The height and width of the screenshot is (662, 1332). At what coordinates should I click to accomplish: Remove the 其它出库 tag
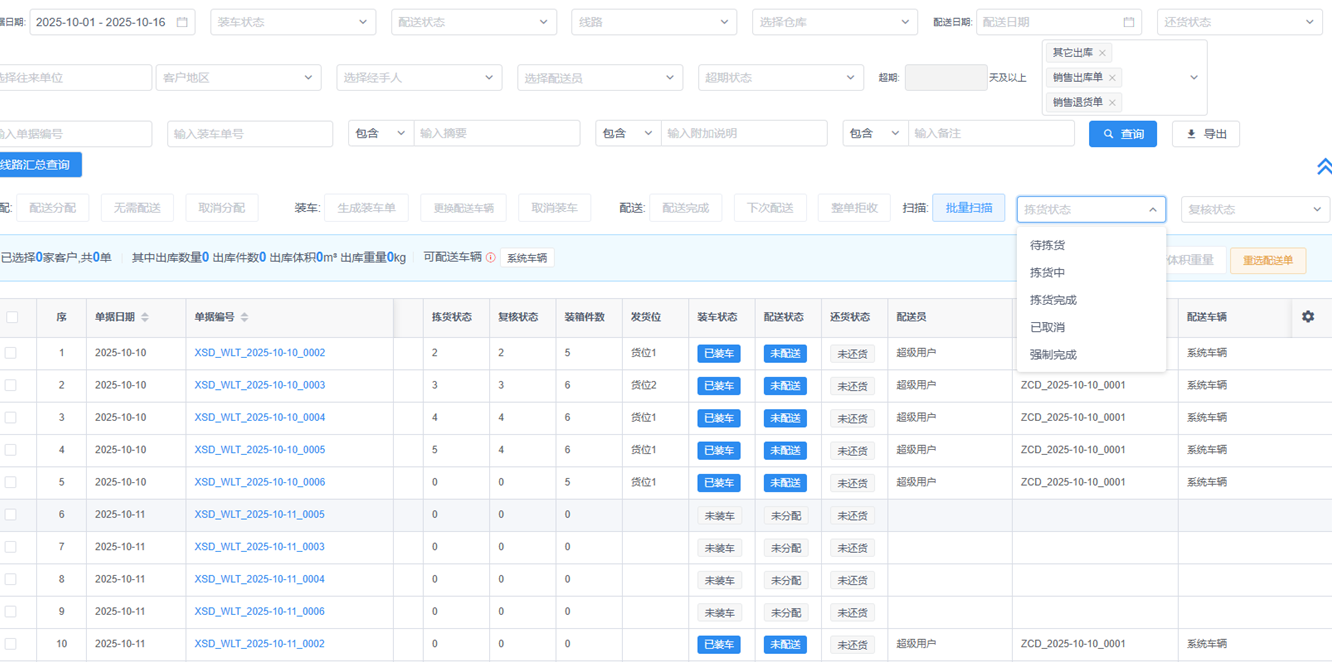1102,53
